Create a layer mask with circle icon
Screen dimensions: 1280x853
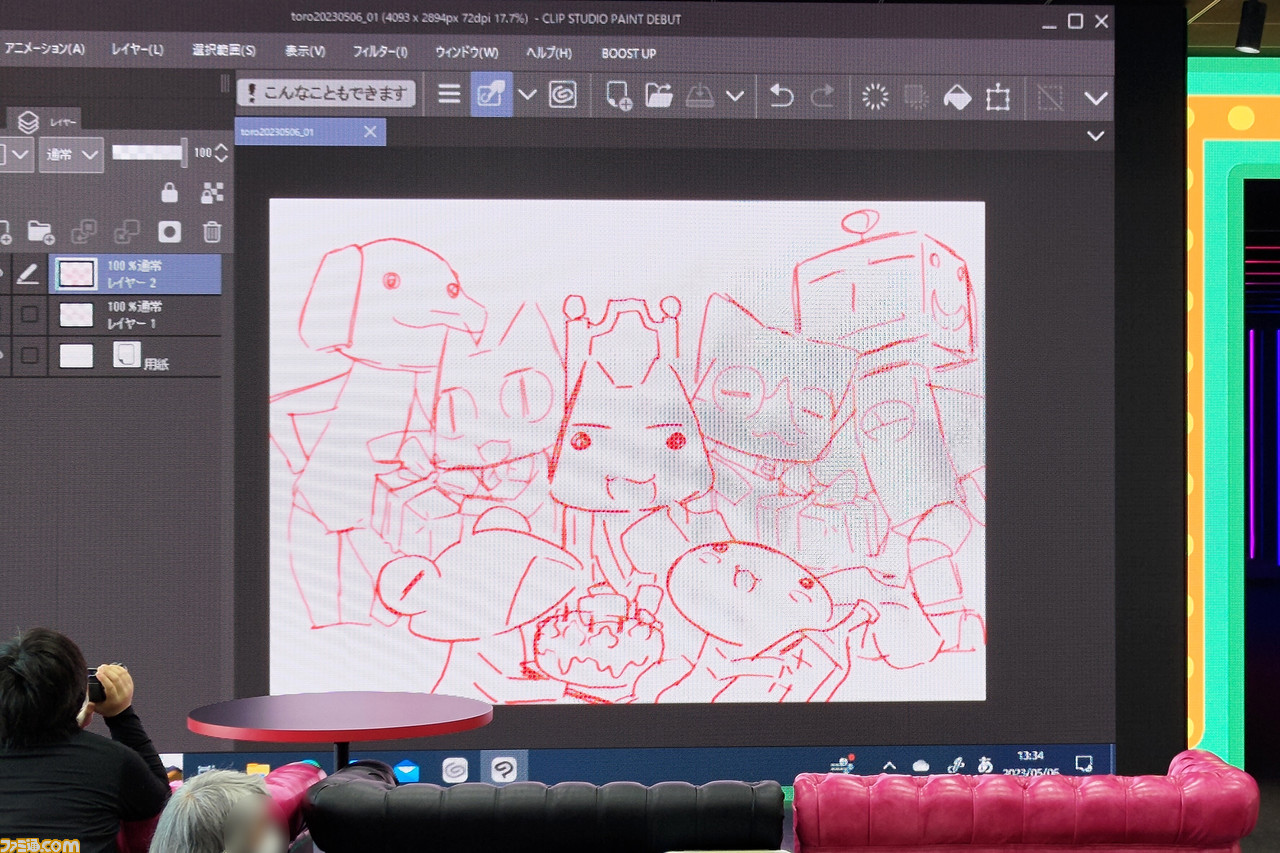(x=170, y=232)
